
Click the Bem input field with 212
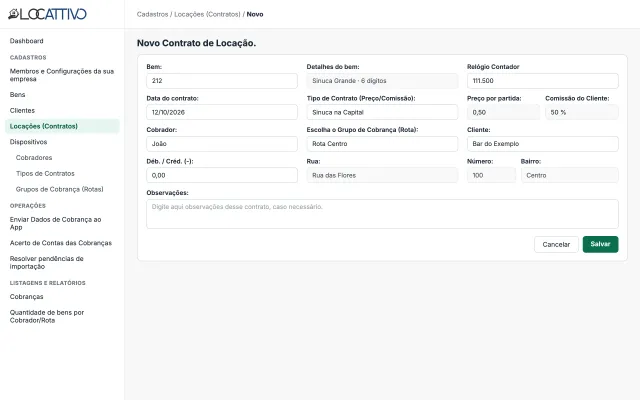222,81
